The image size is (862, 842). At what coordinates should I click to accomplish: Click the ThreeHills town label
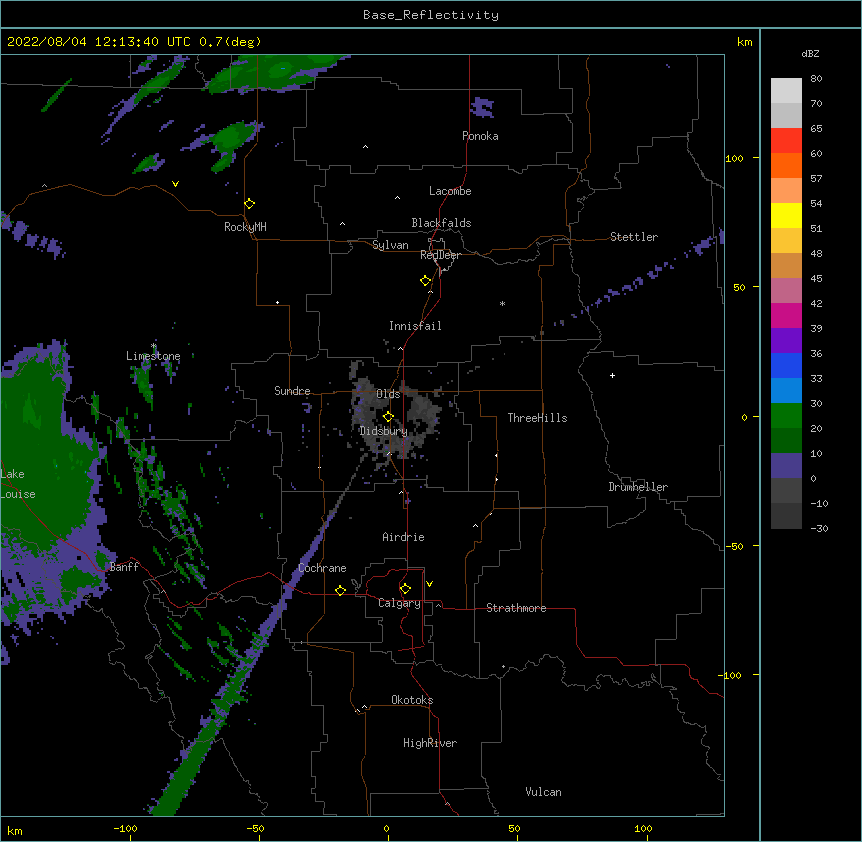[537, 418]
